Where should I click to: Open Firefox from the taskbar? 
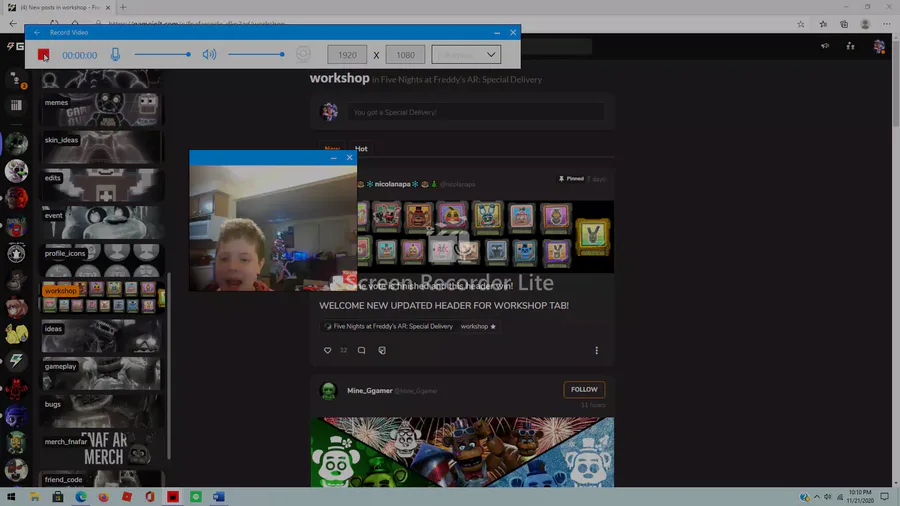(103, 497)
